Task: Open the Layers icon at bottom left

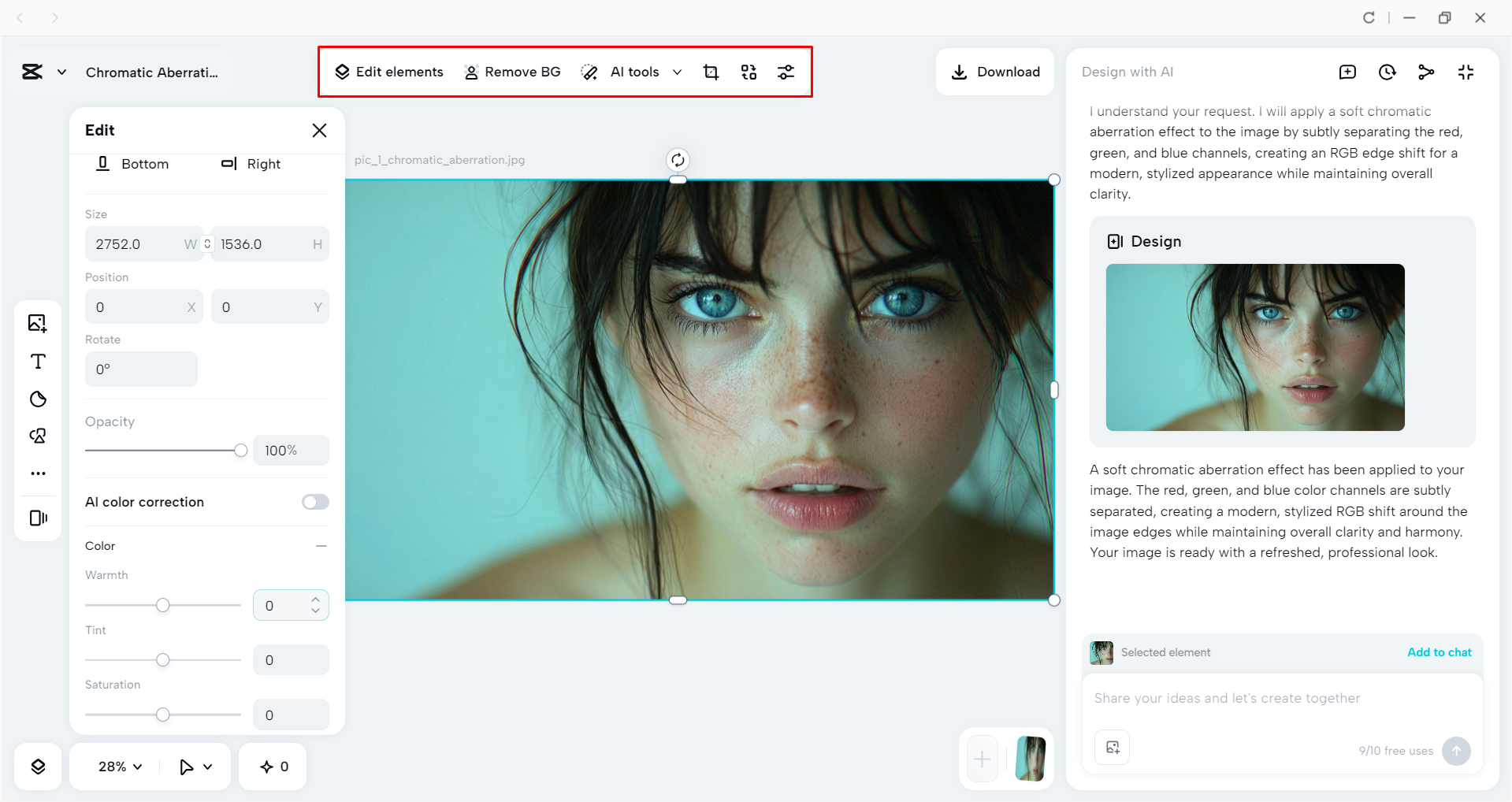Action: [x=37, y=766]
